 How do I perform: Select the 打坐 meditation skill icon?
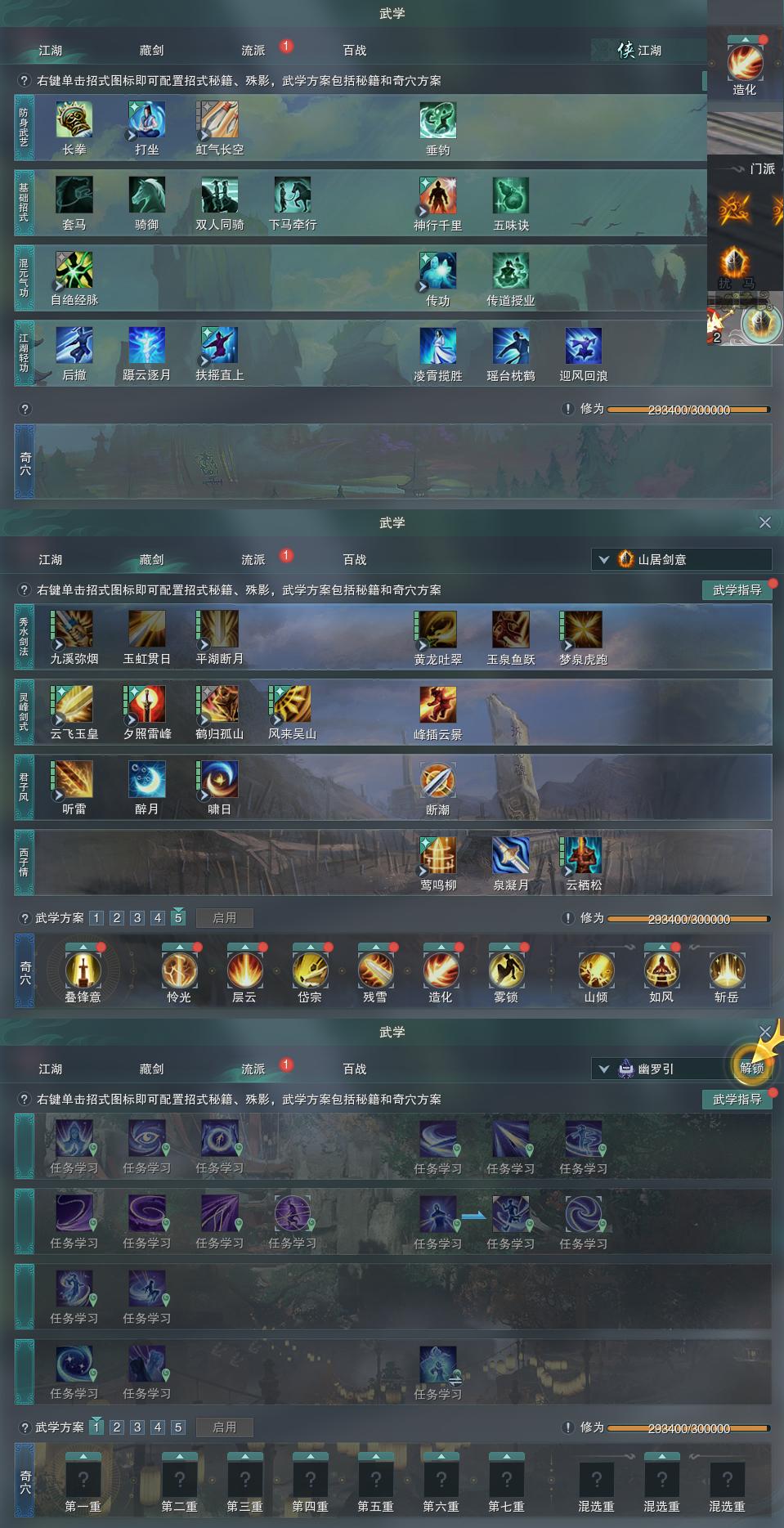147,120
